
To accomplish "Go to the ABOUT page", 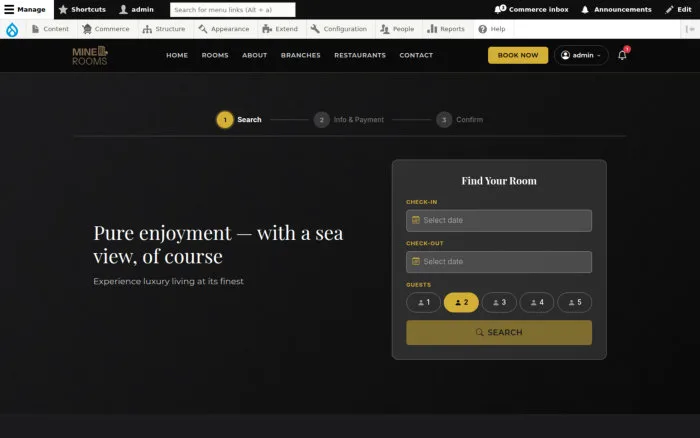I will point(254,55).
